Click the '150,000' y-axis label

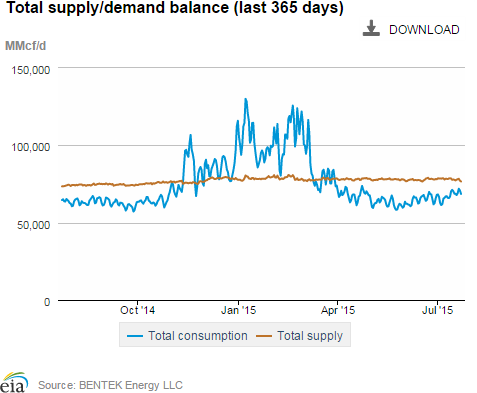click(x=31, y=70)
